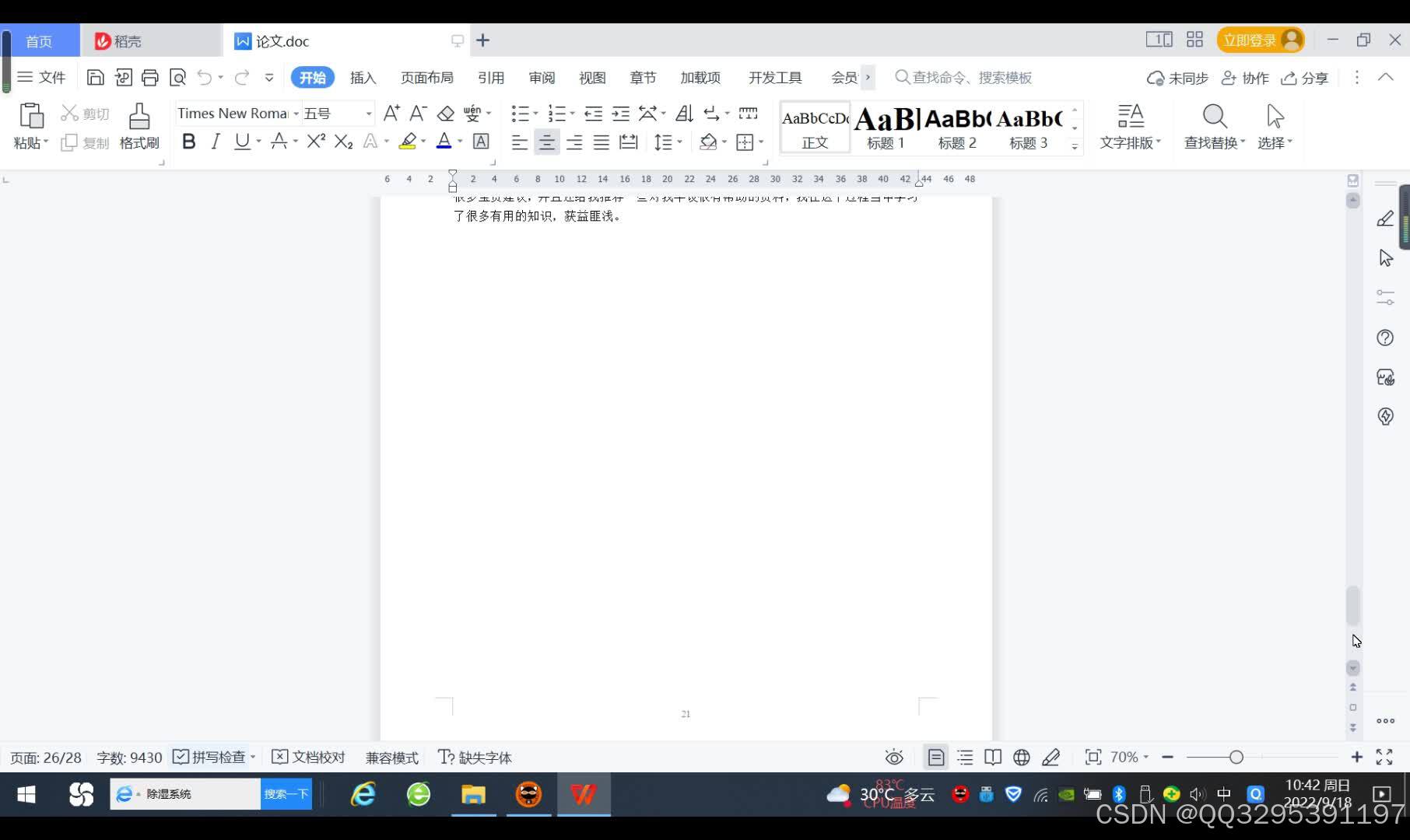Click Missing Fonts in status bar
Image resolution: width=1410 pixels, height=840 pixels.
475,758
